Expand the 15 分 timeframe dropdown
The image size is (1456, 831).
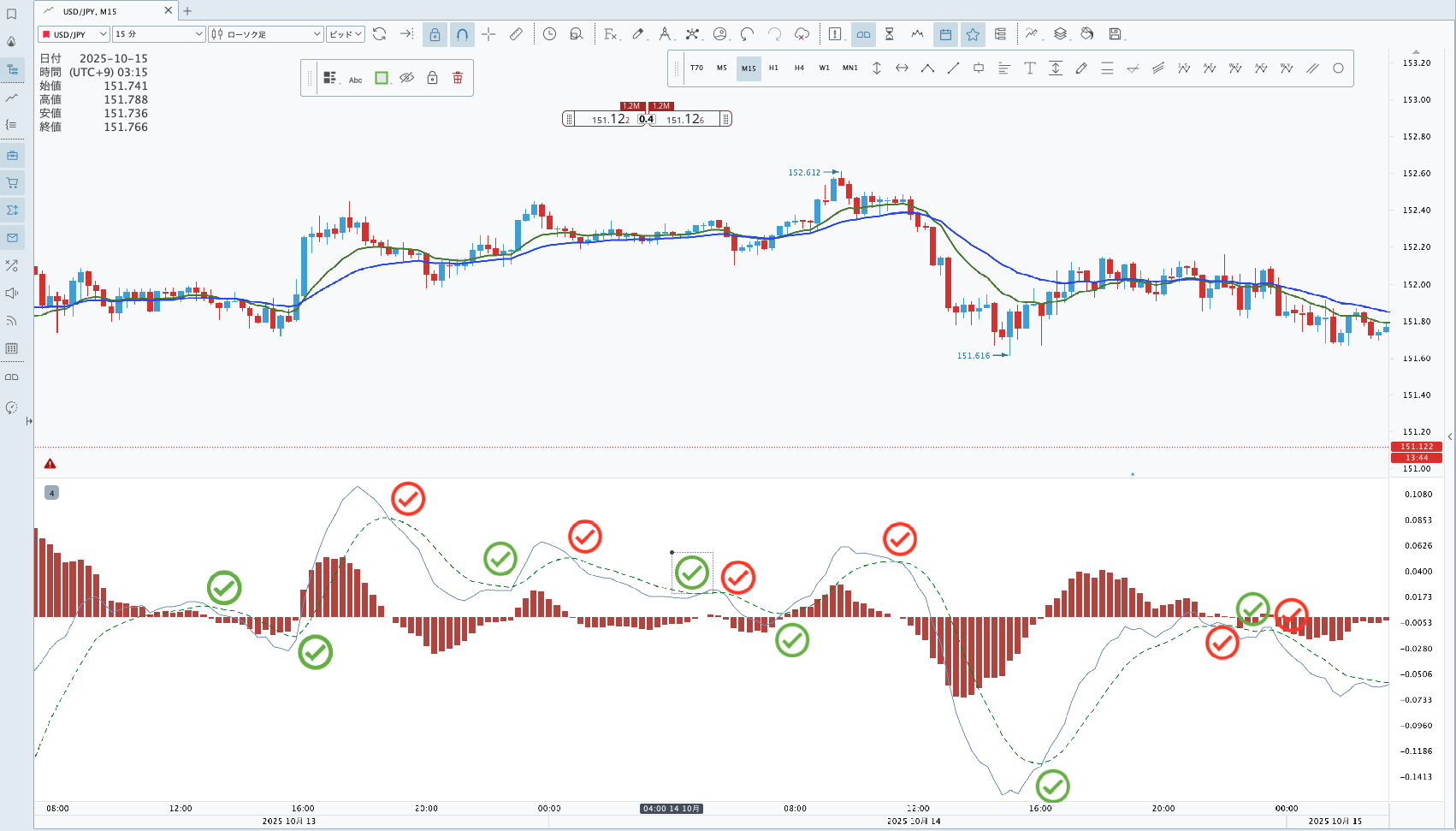[159, 34]
